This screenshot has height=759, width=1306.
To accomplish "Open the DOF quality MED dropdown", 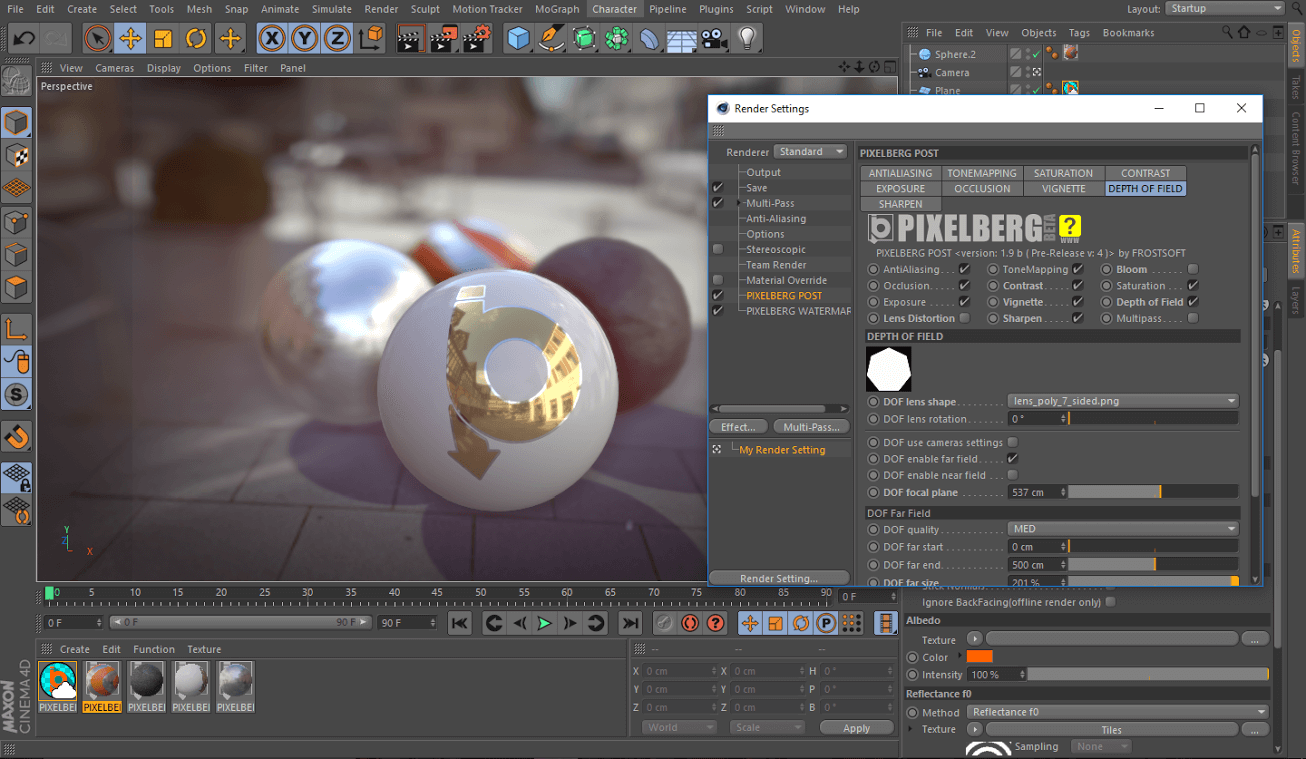I will pyautogui.click(x=1123, y=529).
